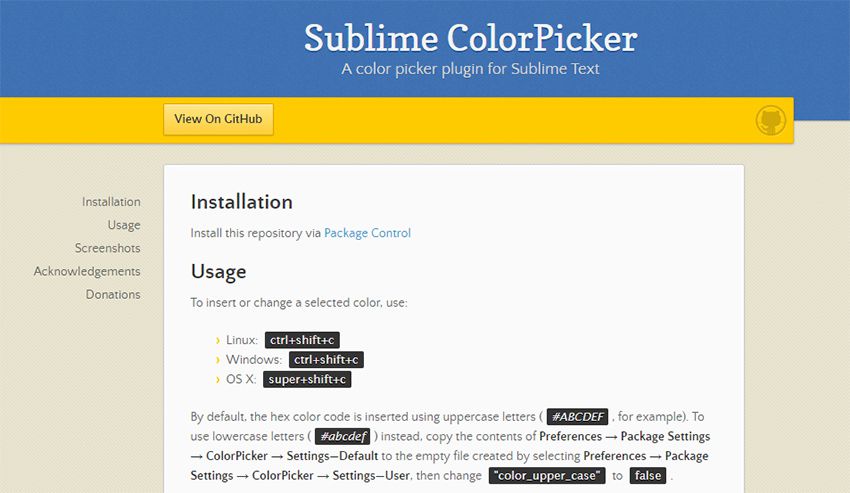Go to Screenshots in the sidebar
The width and height of the screenshot is (850, 493).
click(107, 248)
